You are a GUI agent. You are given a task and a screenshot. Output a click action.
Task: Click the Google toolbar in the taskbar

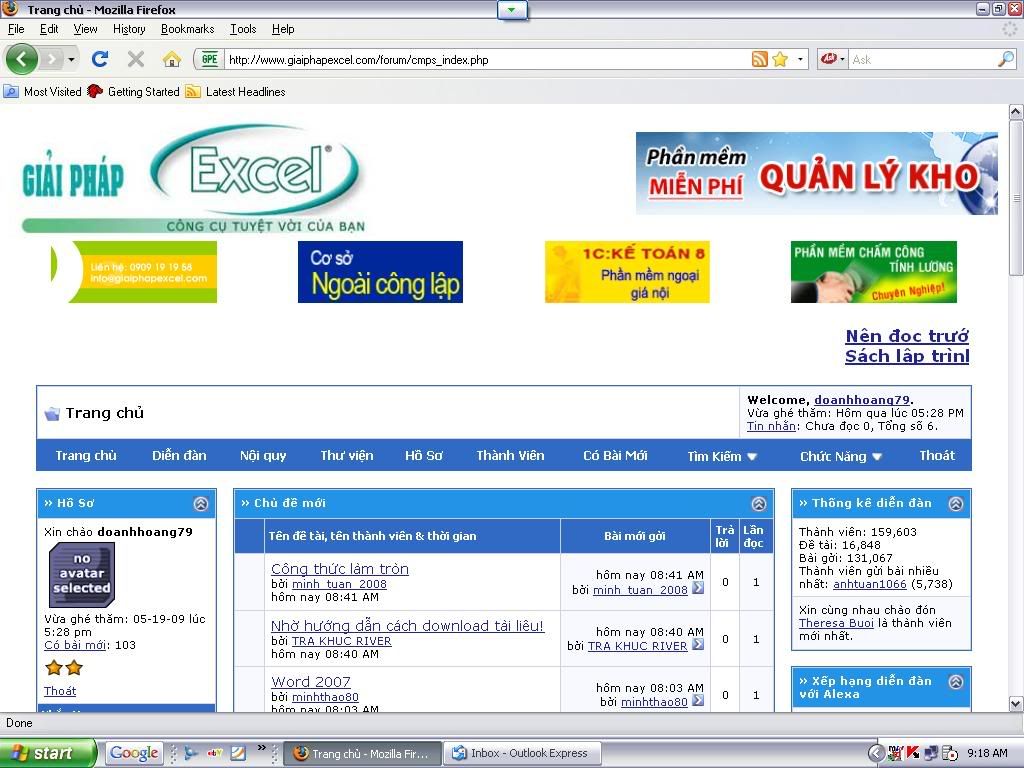134,753
